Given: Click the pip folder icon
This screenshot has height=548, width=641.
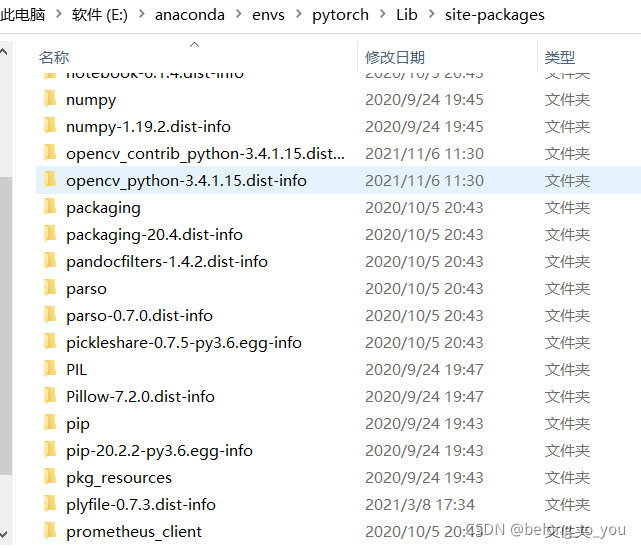Looking at the screenshot, I should coord(50,423).
